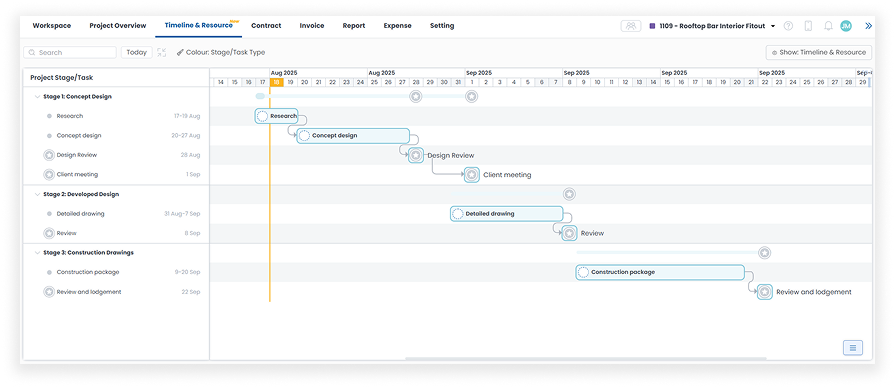The image size is (895, 388).
Task: Open the JM user avatar
Action: pos(846,26)
